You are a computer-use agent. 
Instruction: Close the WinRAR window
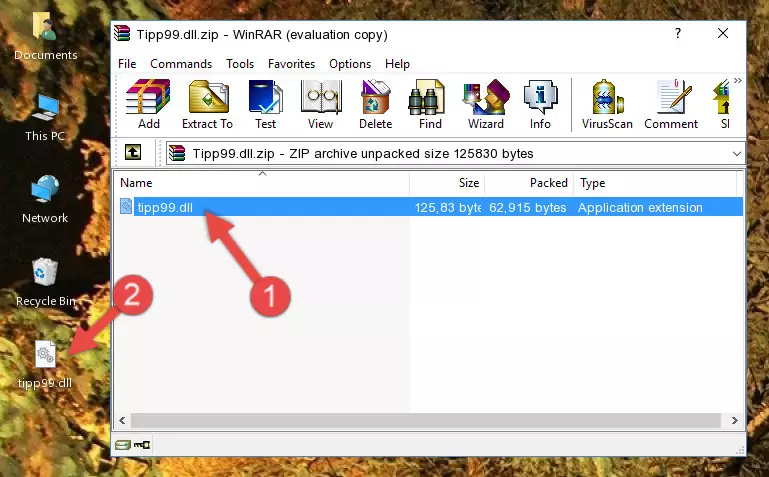[723, 33]
